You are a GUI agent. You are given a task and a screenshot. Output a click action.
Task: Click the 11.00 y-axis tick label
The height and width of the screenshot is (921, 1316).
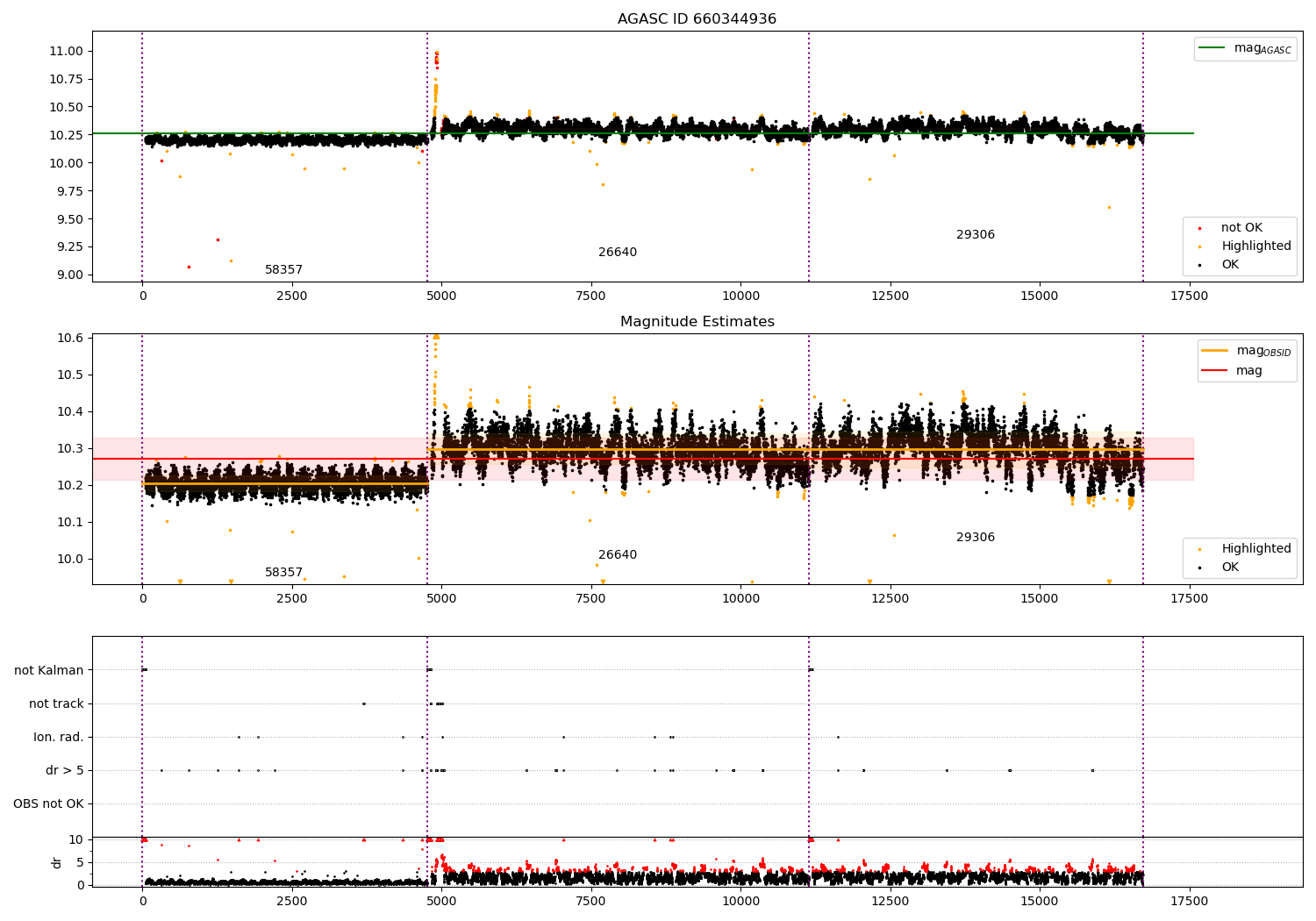pos(66,51)
